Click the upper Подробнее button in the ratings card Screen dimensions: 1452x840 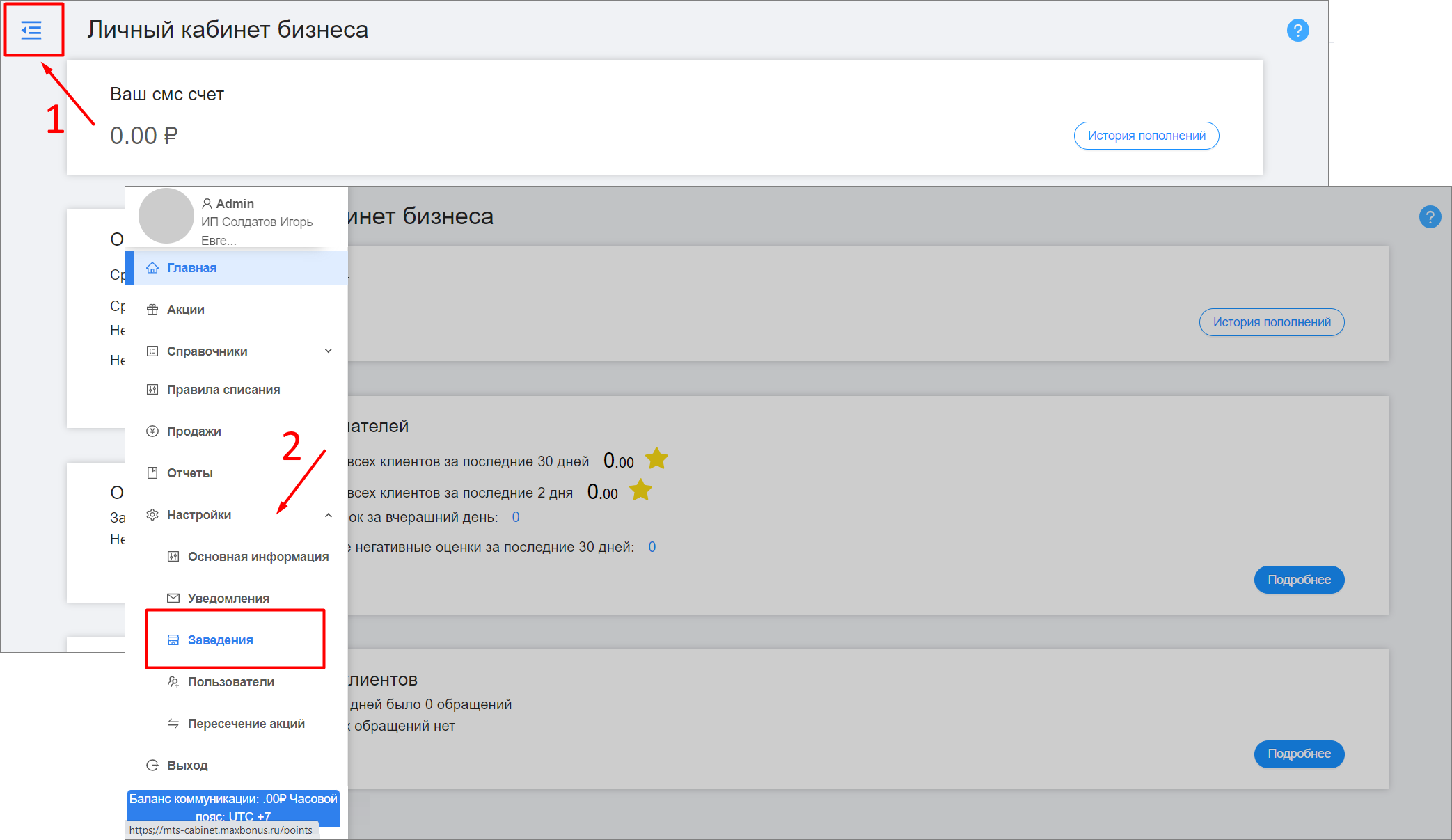pos(1299,580)
